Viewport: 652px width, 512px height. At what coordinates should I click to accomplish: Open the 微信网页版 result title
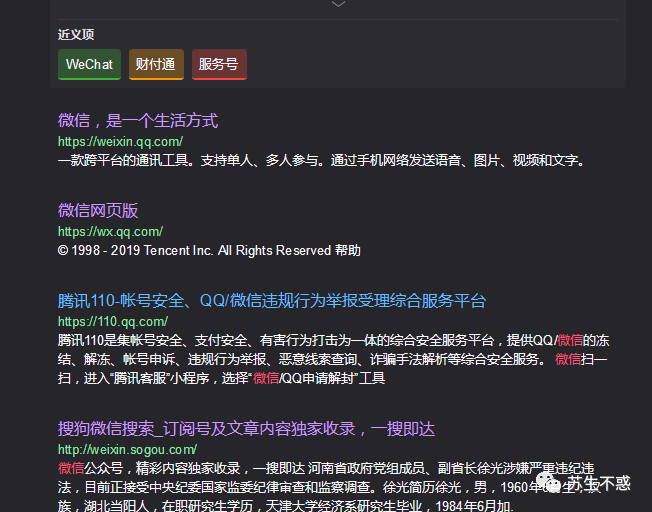tap(98, 210)
